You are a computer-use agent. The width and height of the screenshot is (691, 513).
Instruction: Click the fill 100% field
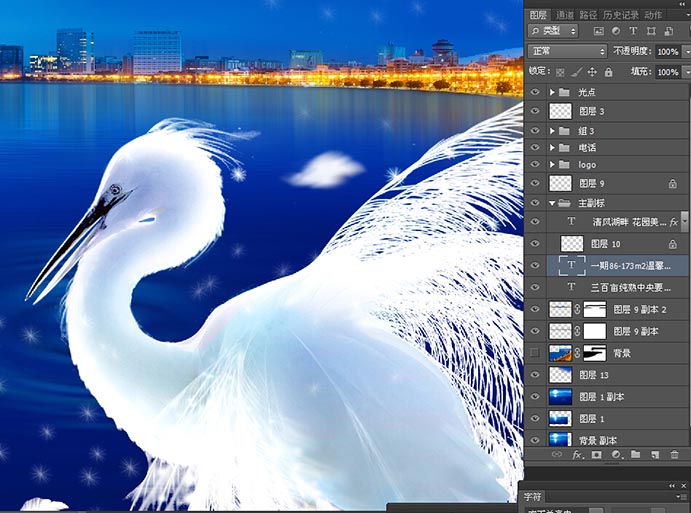coord(668,72)
